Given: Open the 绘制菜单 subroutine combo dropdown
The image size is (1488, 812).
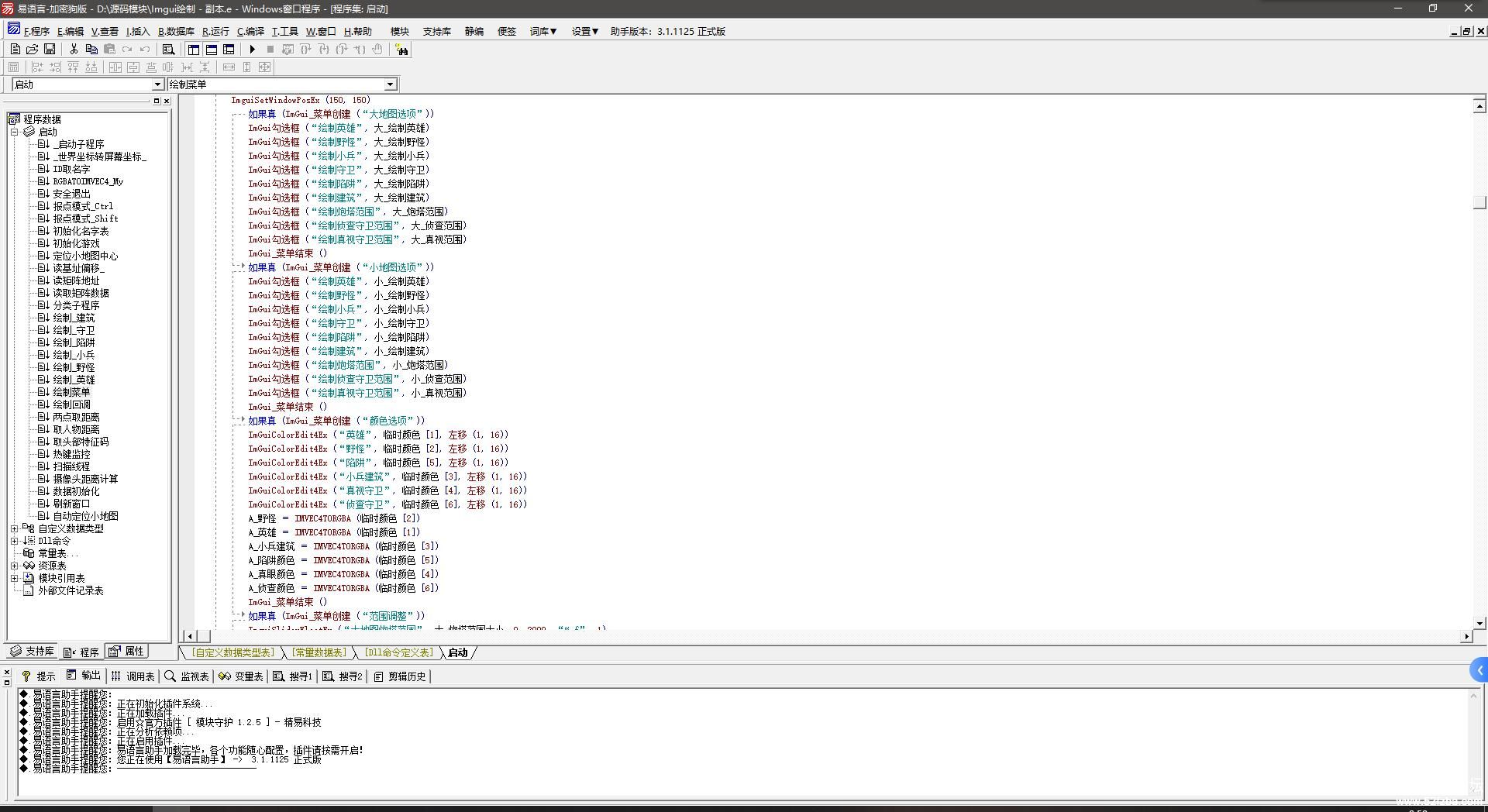Looking at the screenshot, I should [391, 84].
